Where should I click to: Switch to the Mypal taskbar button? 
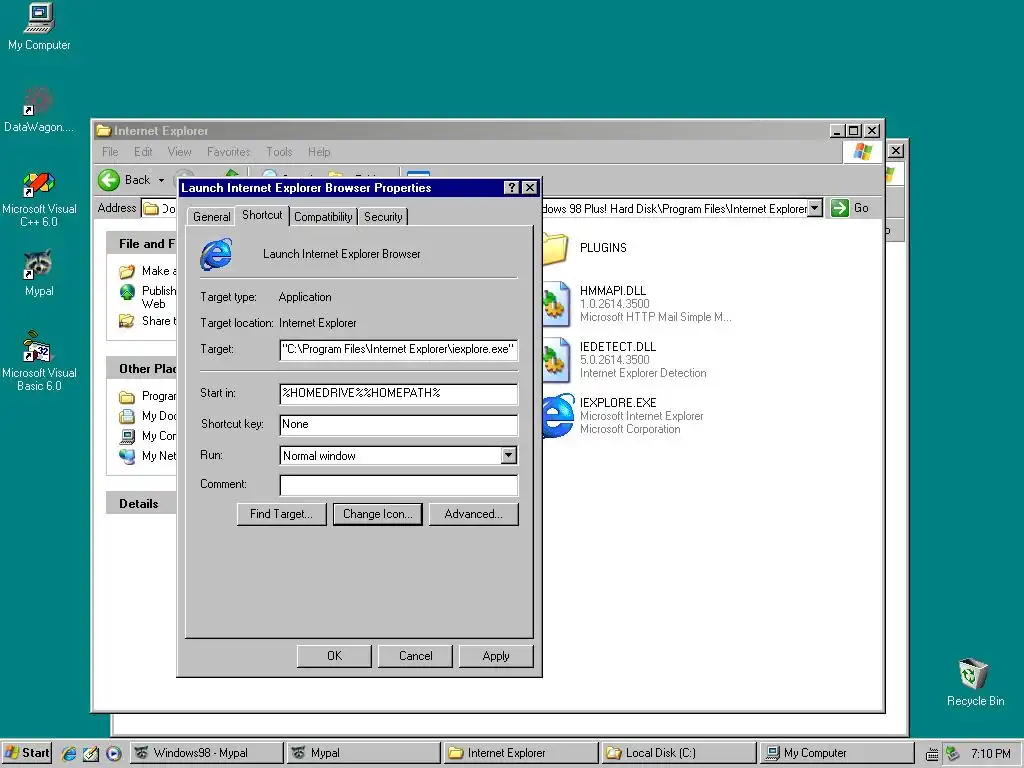363,753
